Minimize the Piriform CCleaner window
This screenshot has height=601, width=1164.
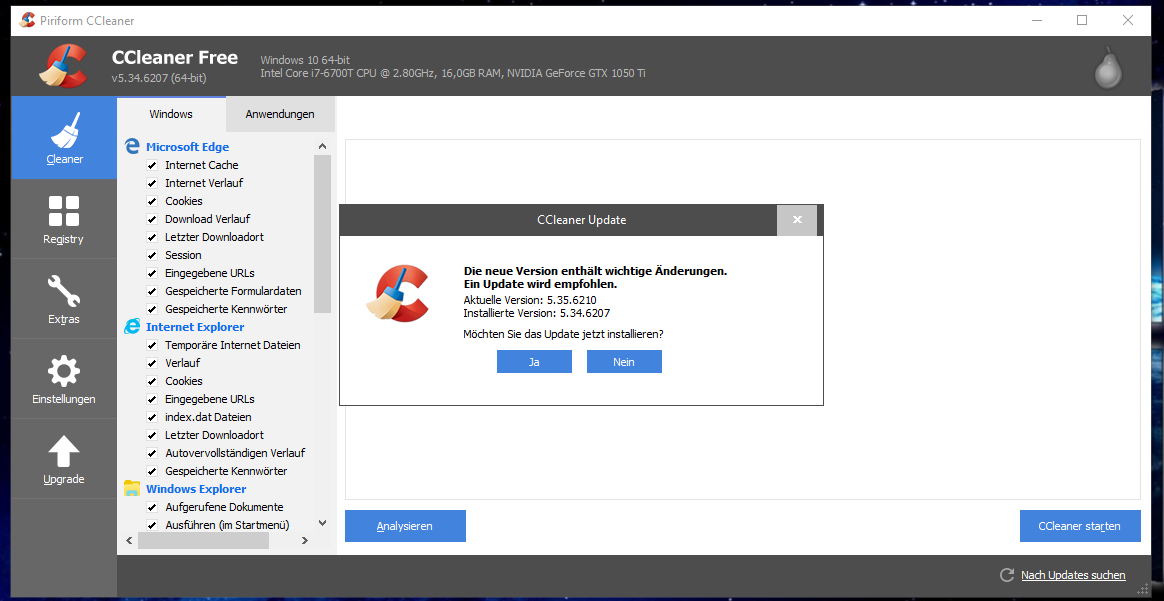pos(1036,21)
